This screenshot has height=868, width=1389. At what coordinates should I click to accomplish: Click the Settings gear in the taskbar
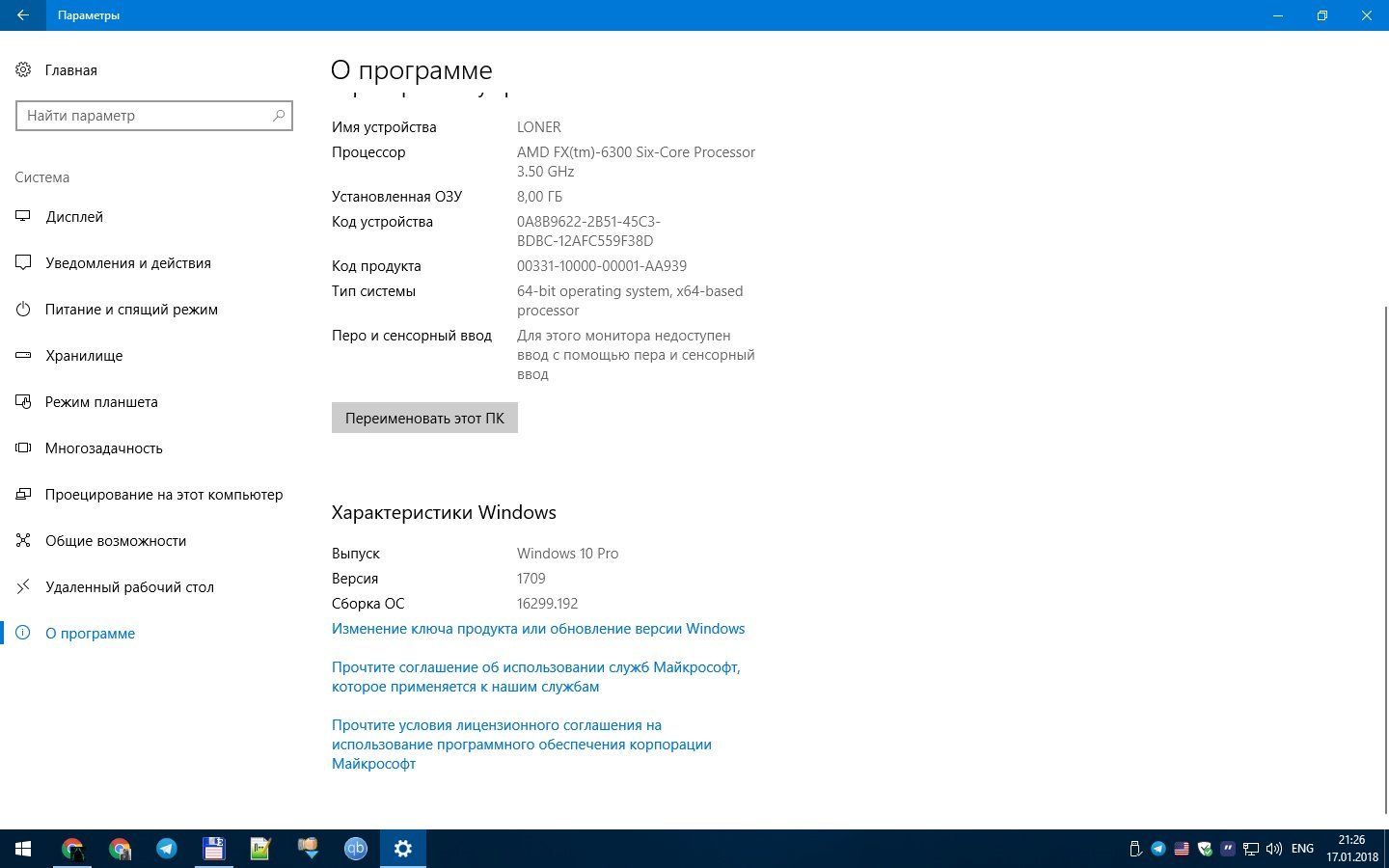[x=403, y=849]
